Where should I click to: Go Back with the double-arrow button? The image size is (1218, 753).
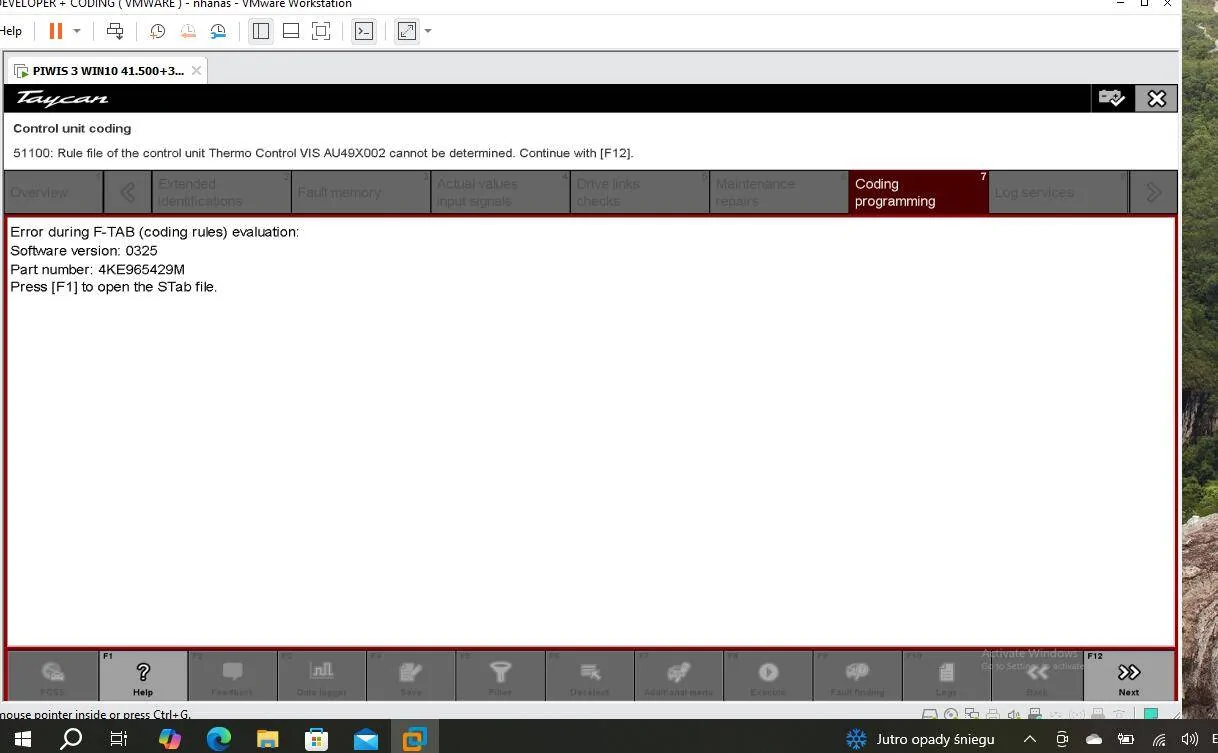coord(1037,676)
